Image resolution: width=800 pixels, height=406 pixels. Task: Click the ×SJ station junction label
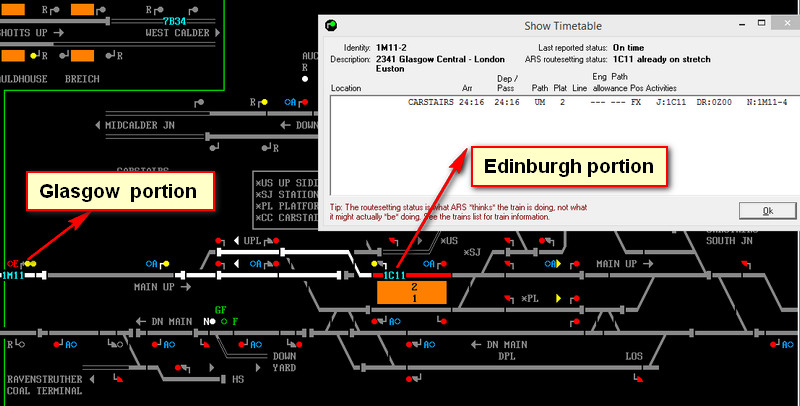[x=472, y=252]
